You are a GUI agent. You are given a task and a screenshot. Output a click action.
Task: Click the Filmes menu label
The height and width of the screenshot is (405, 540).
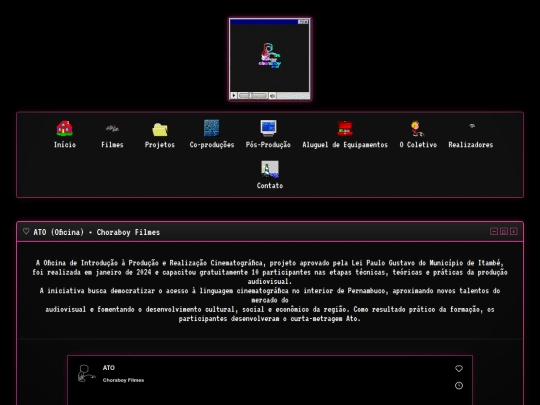tap(112, 145)
